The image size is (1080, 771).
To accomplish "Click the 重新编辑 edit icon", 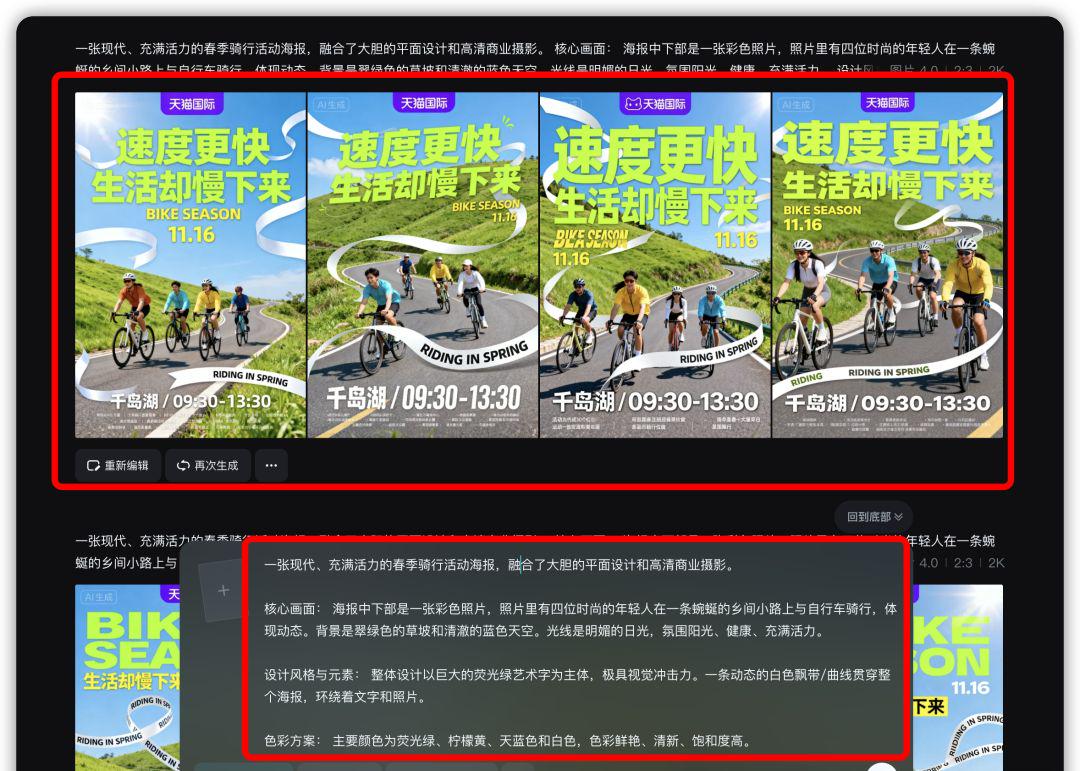I will 94,464.
